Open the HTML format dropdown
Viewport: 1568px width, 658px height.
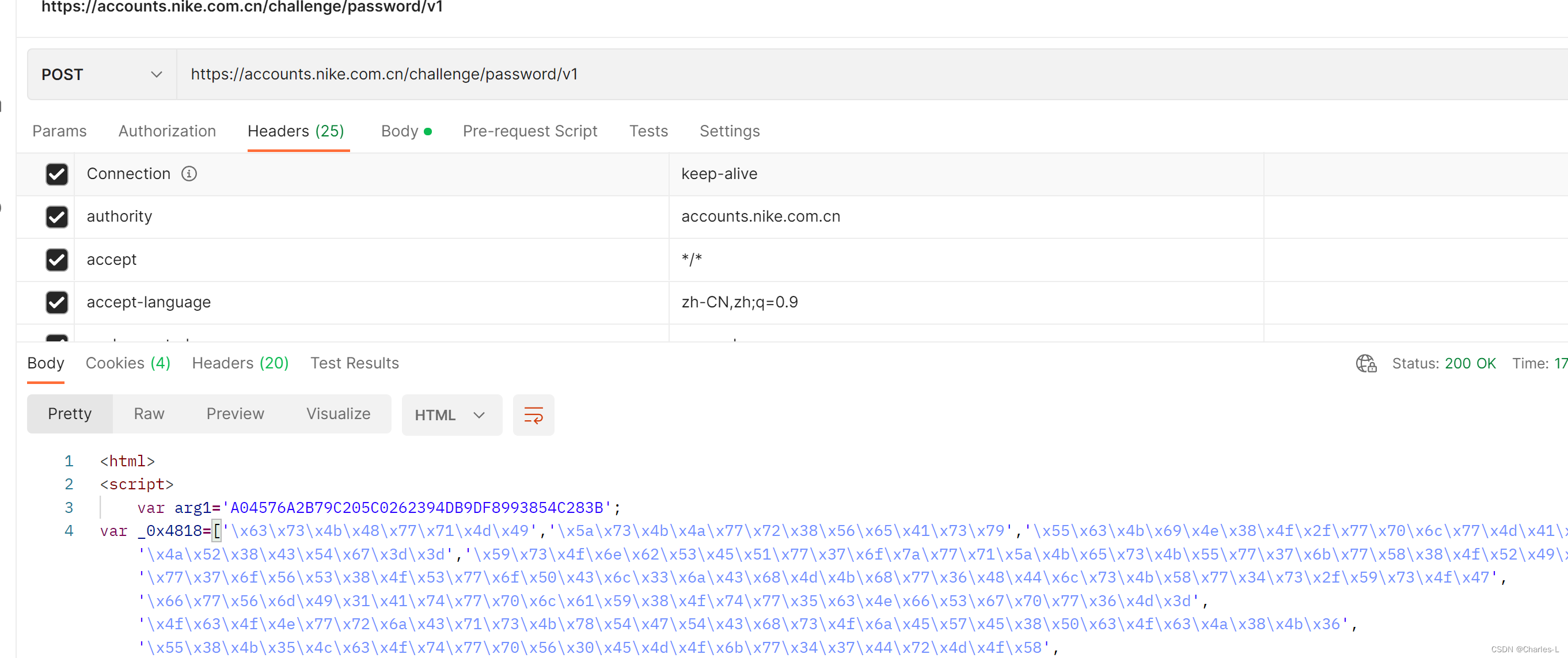click(x=451, y=415)
